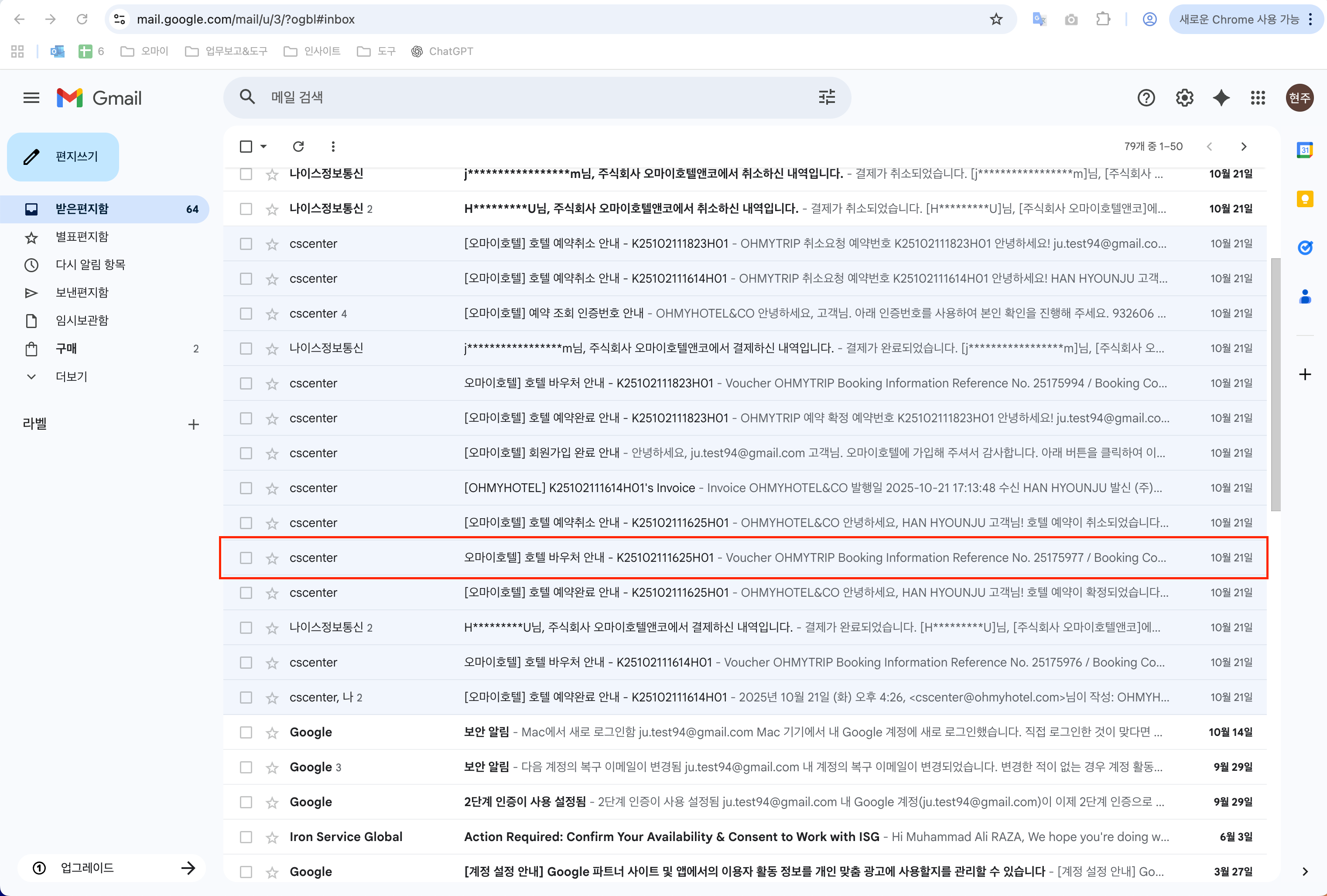This screenshot has width=1327, height=896.
Task: Click the refresh inbox icon
Action: point(298,146)
